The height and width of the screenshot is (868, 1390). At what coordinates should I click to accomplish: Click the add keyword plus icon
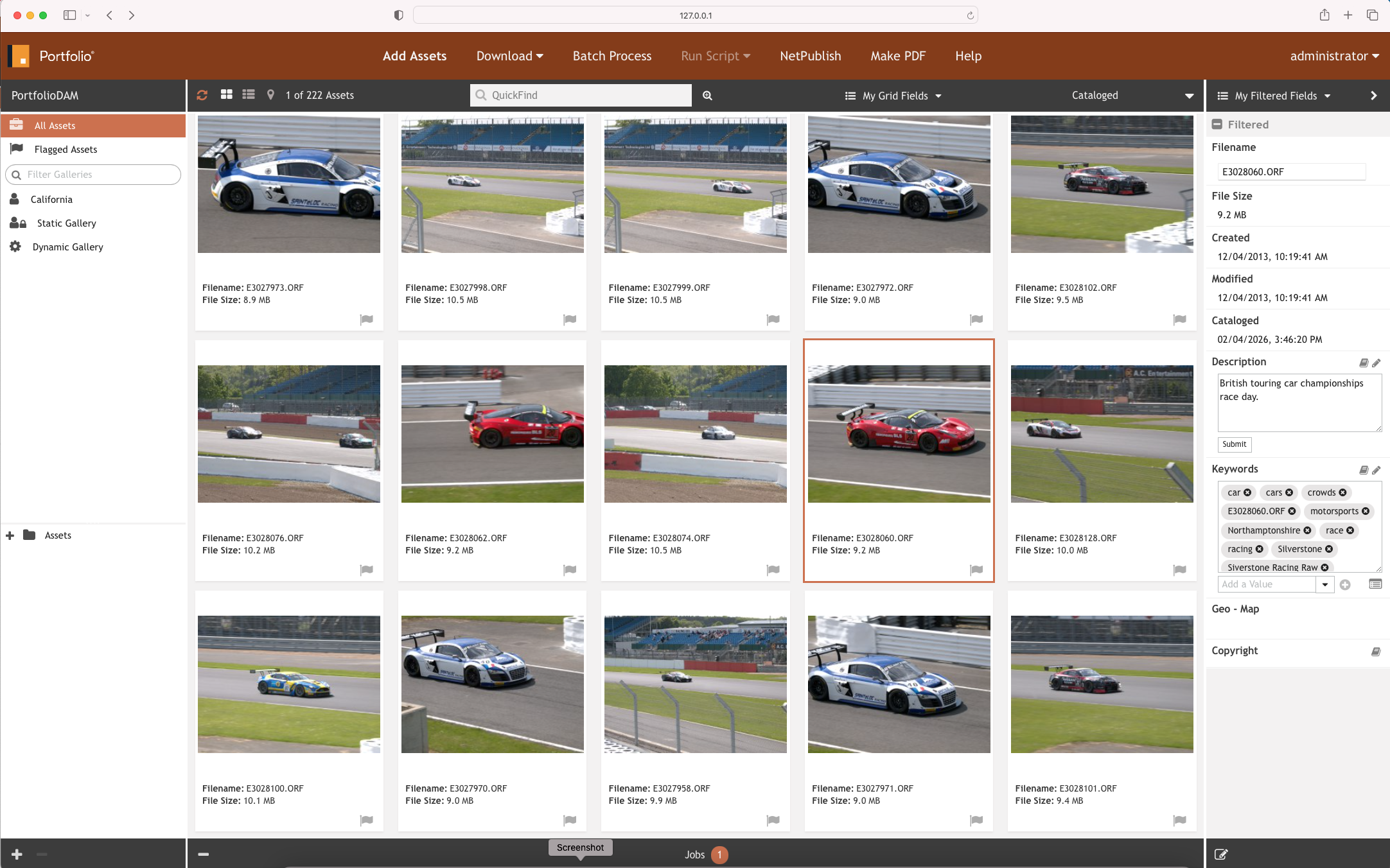click(1345, 584)
